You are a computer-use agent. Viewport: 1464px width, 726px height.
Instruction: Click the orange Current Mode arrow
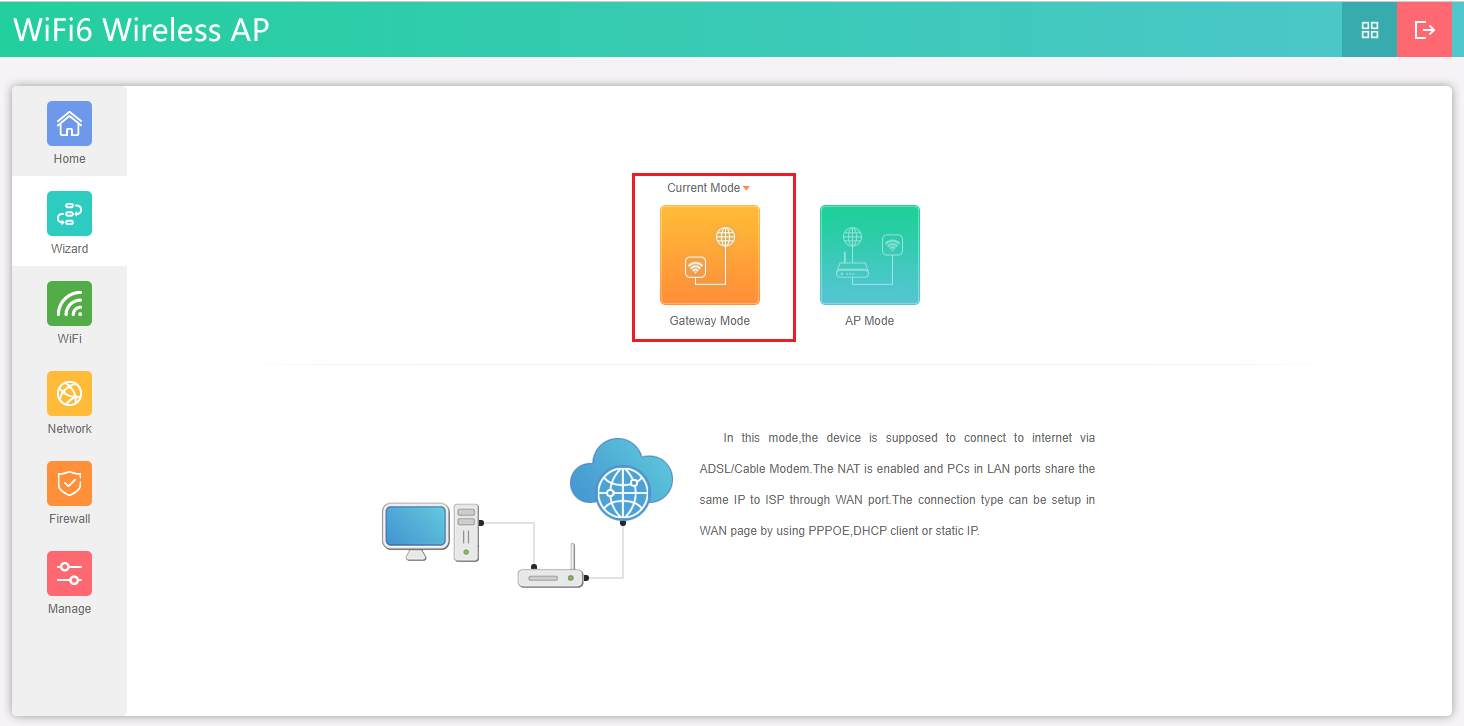click(x=746, y=189)
